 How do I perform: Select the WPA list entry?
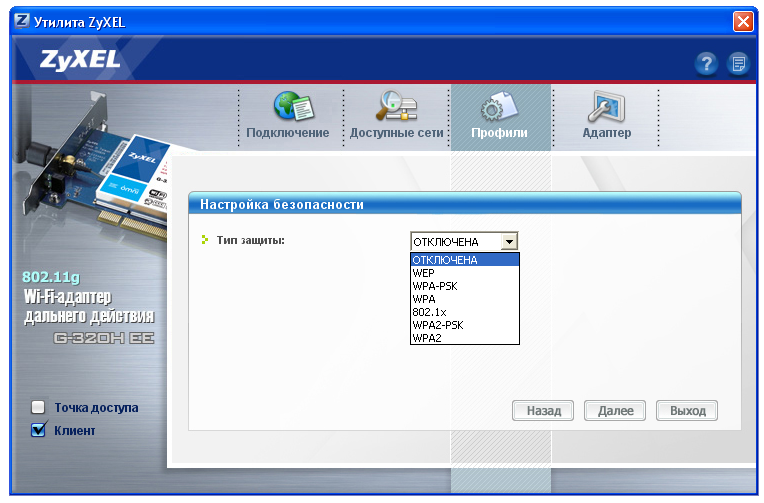[465, 299]
